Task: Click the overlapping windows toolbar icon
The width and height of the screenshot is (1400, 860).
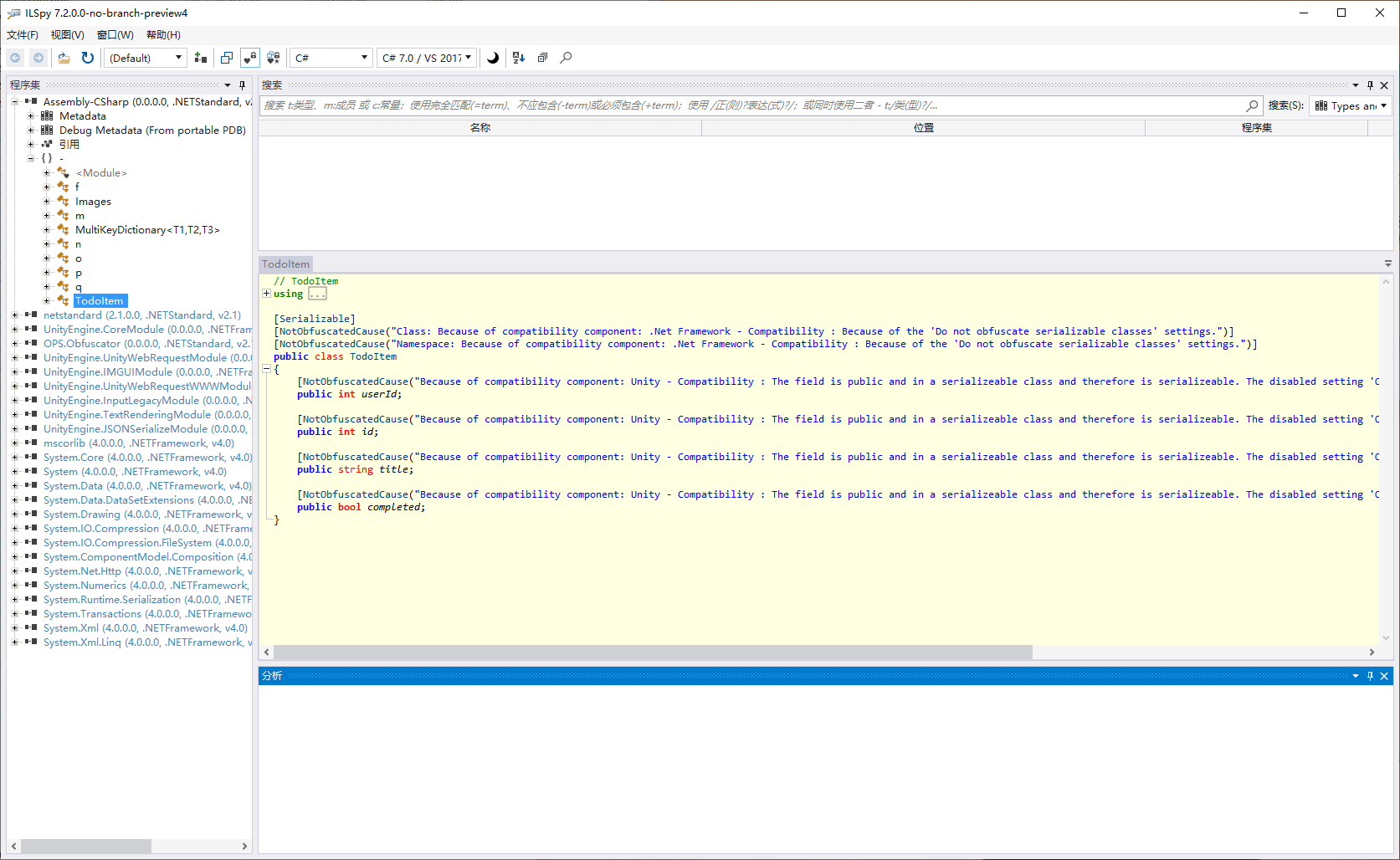Action: (x=227, y=58)
